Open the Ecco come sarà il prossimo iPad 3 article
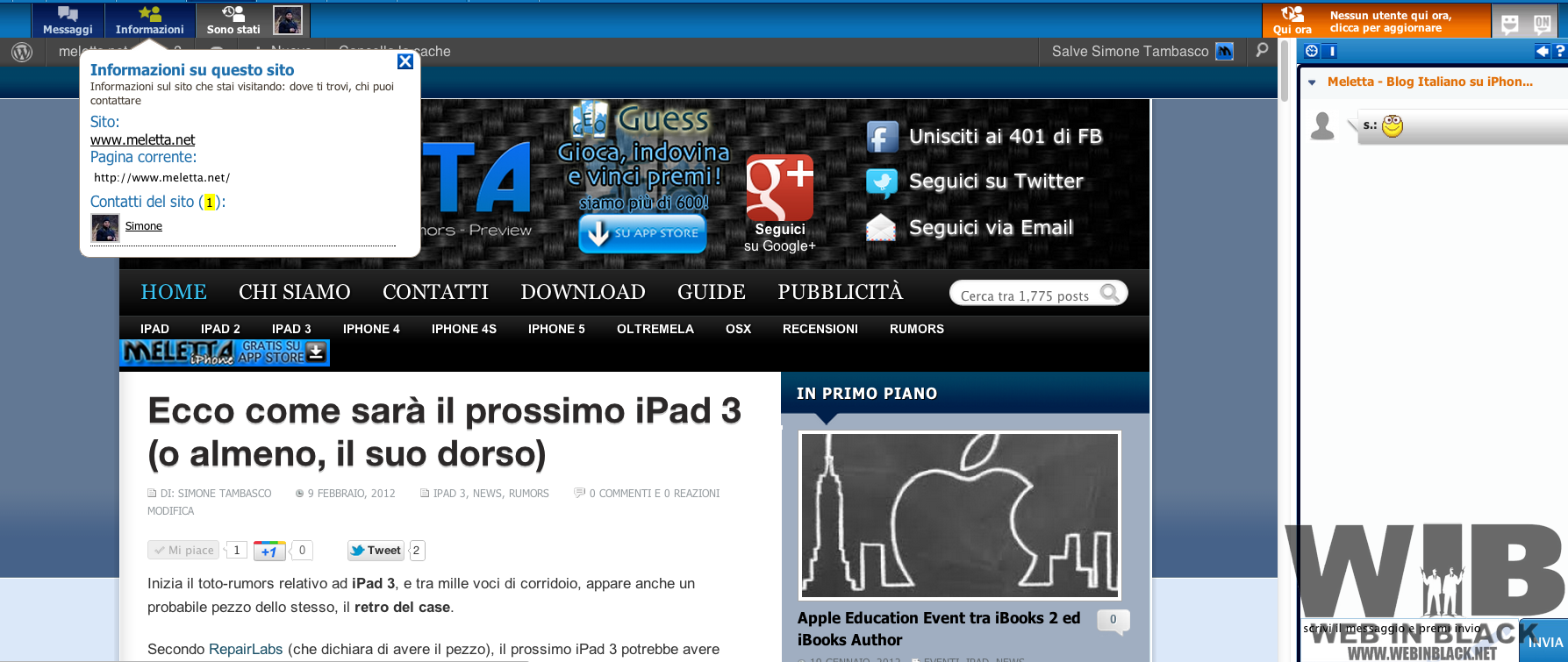 [445, 432]
